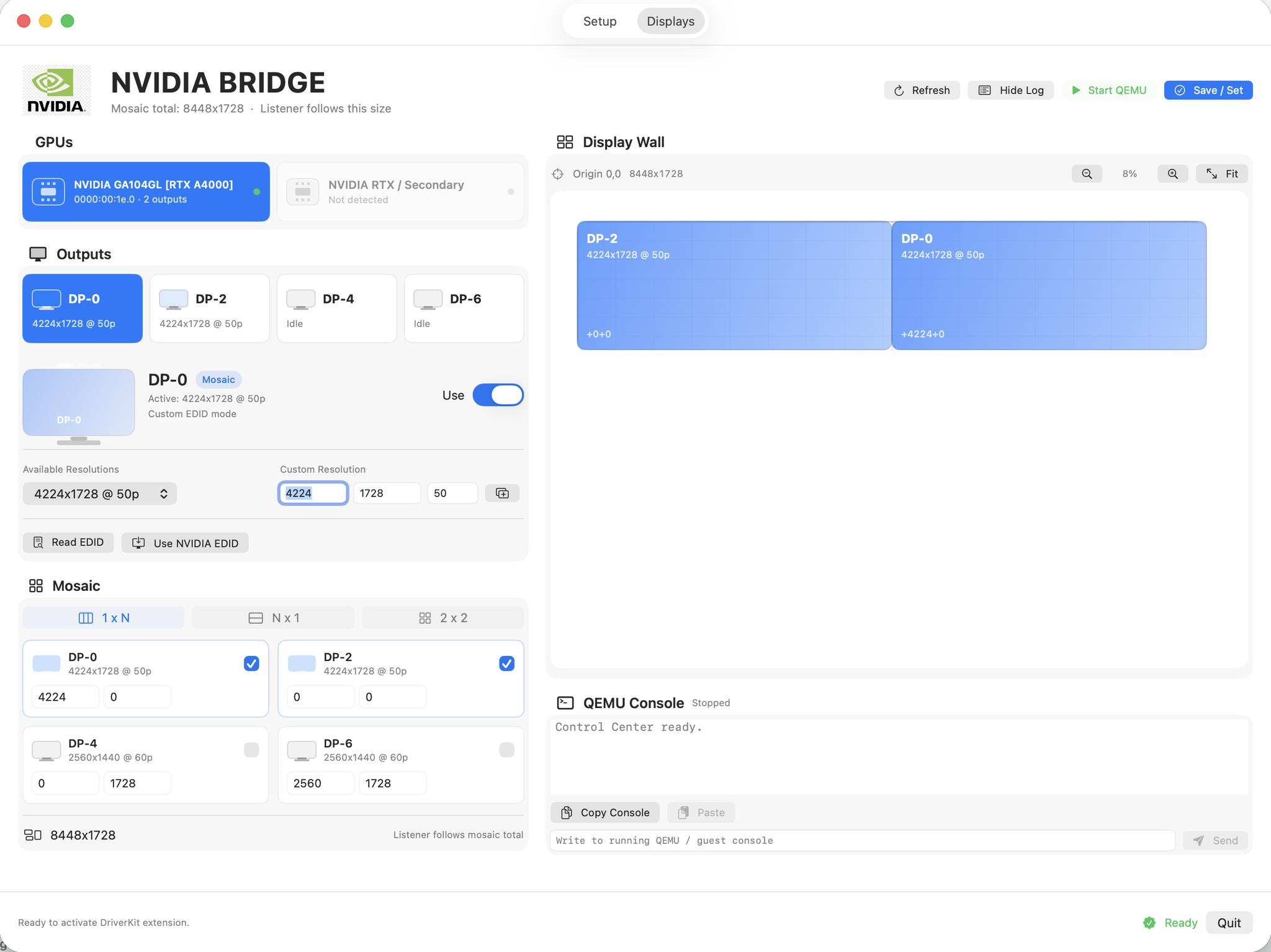Click the custom resolution width field 4224
The width and height of the screenshot is (1271, 952).
coord(313,493)
